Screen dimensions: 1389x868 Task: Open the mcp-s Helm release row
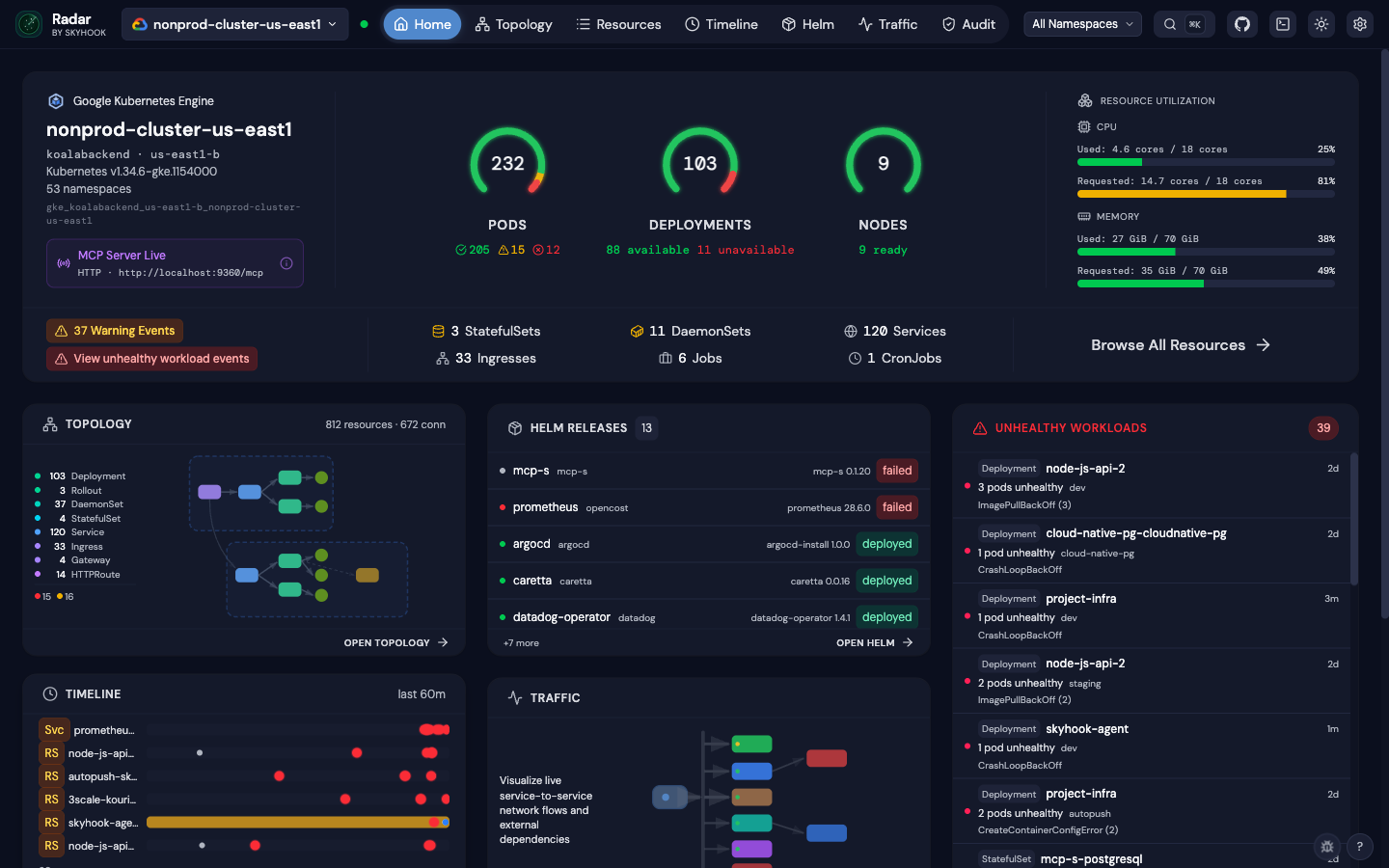709,471
